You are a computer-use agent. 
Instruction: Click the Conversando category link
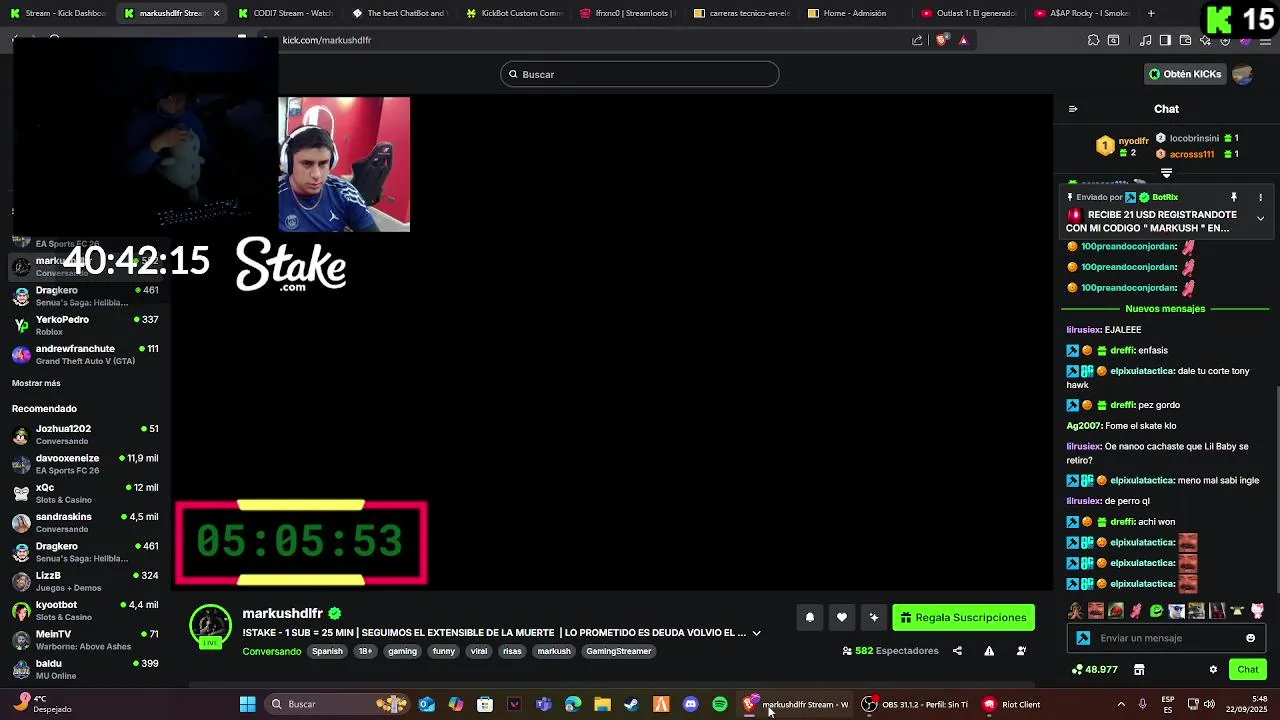271,651
